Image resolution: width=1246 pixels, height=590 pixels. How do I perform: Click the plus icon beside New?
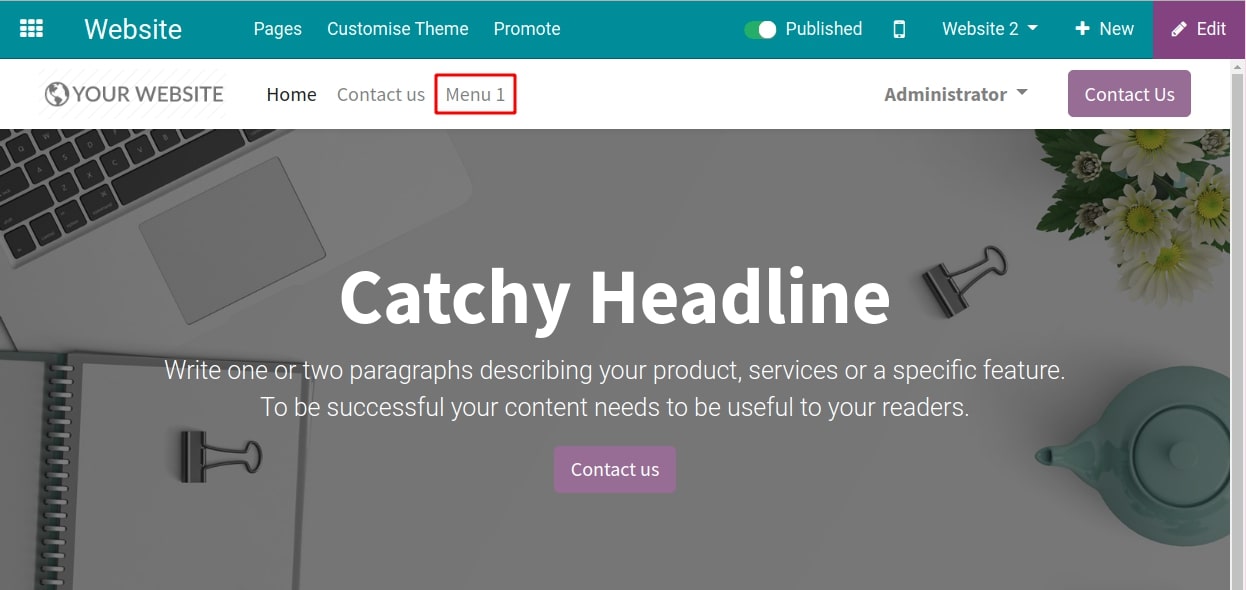(1082, 29)
